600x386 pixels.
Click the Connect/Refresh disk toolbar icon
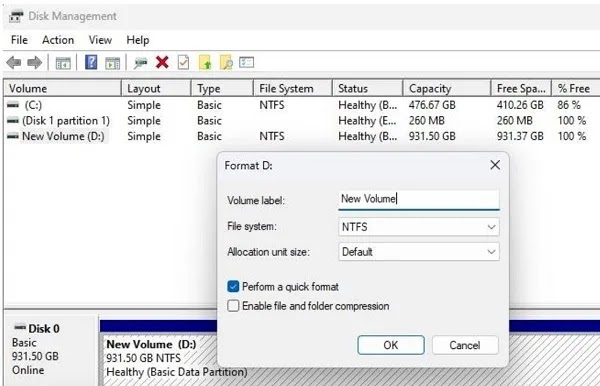coord(140,63)
